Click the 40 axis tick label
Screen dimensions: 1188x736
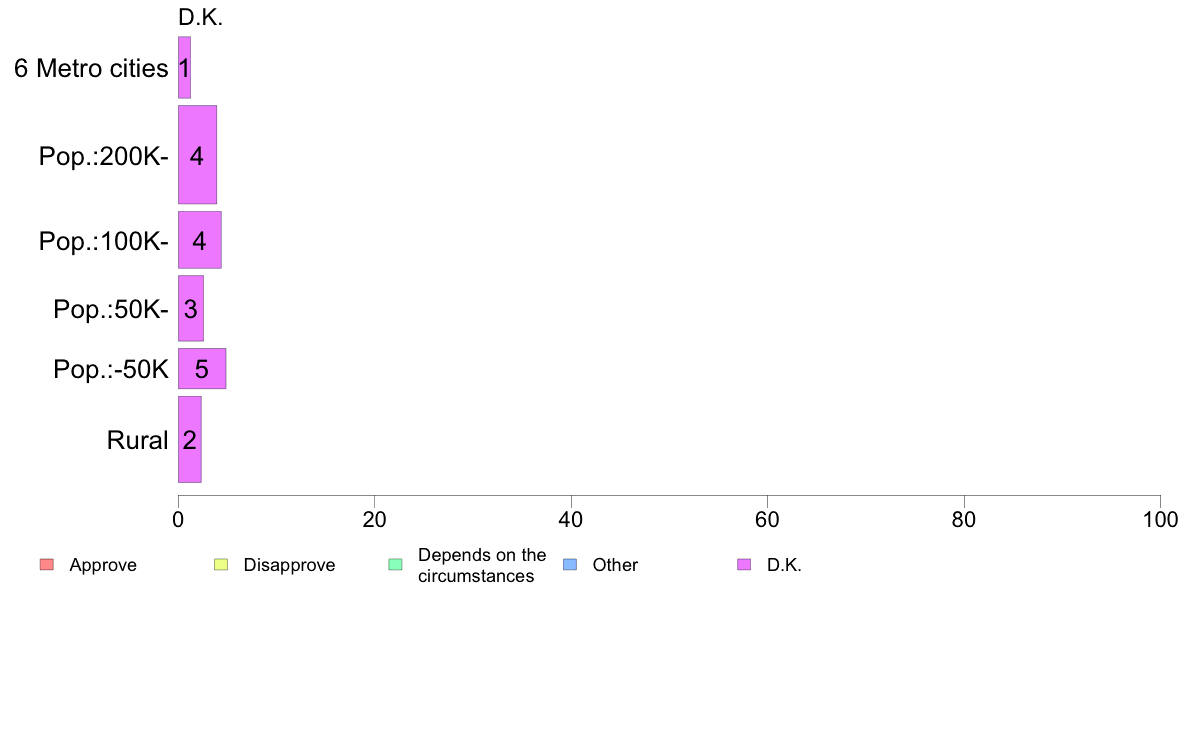pyautogui.click(x=571, y=520)
